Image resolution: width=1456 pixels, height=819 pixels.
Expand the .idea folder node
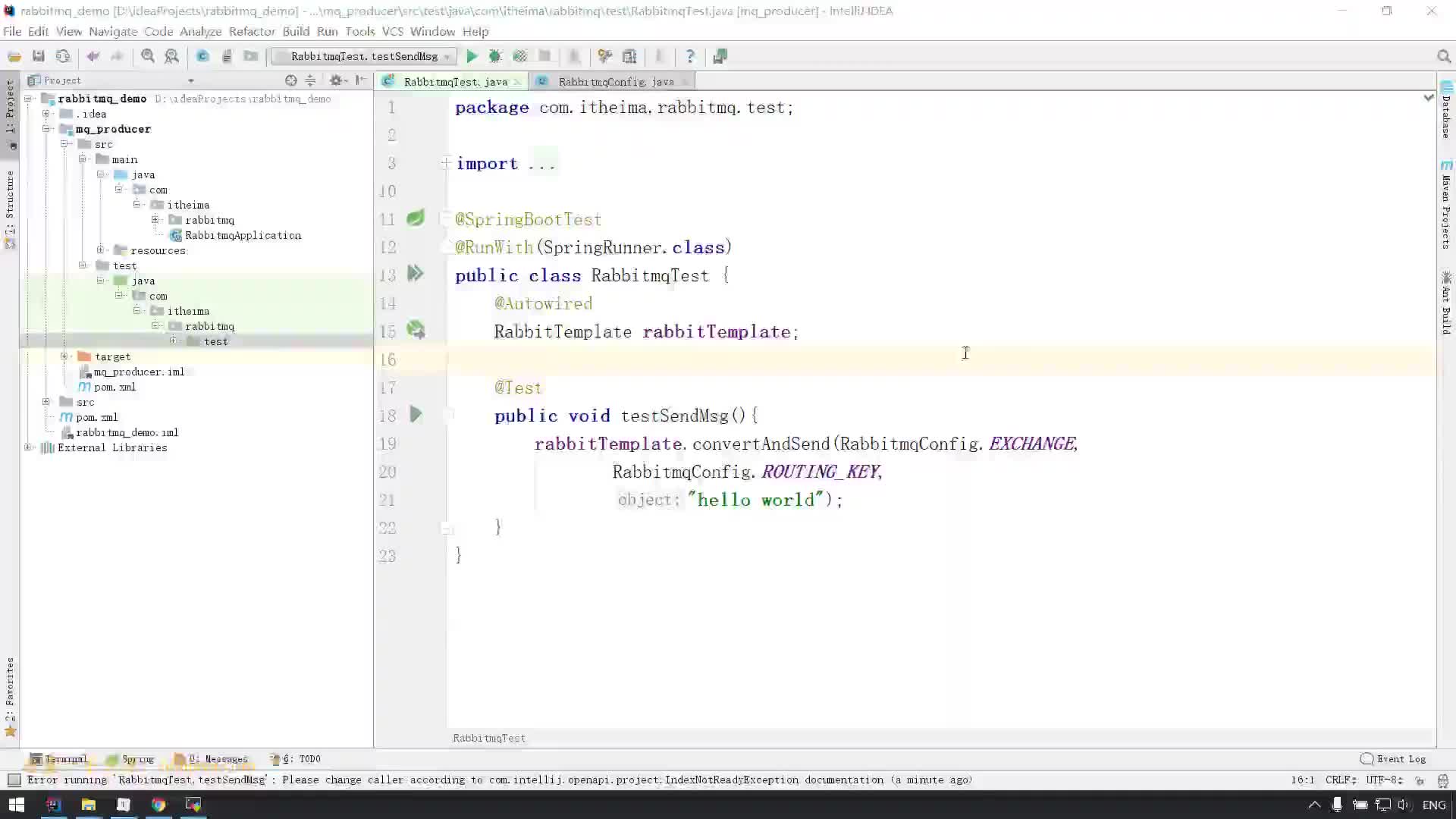click(46, 114)
